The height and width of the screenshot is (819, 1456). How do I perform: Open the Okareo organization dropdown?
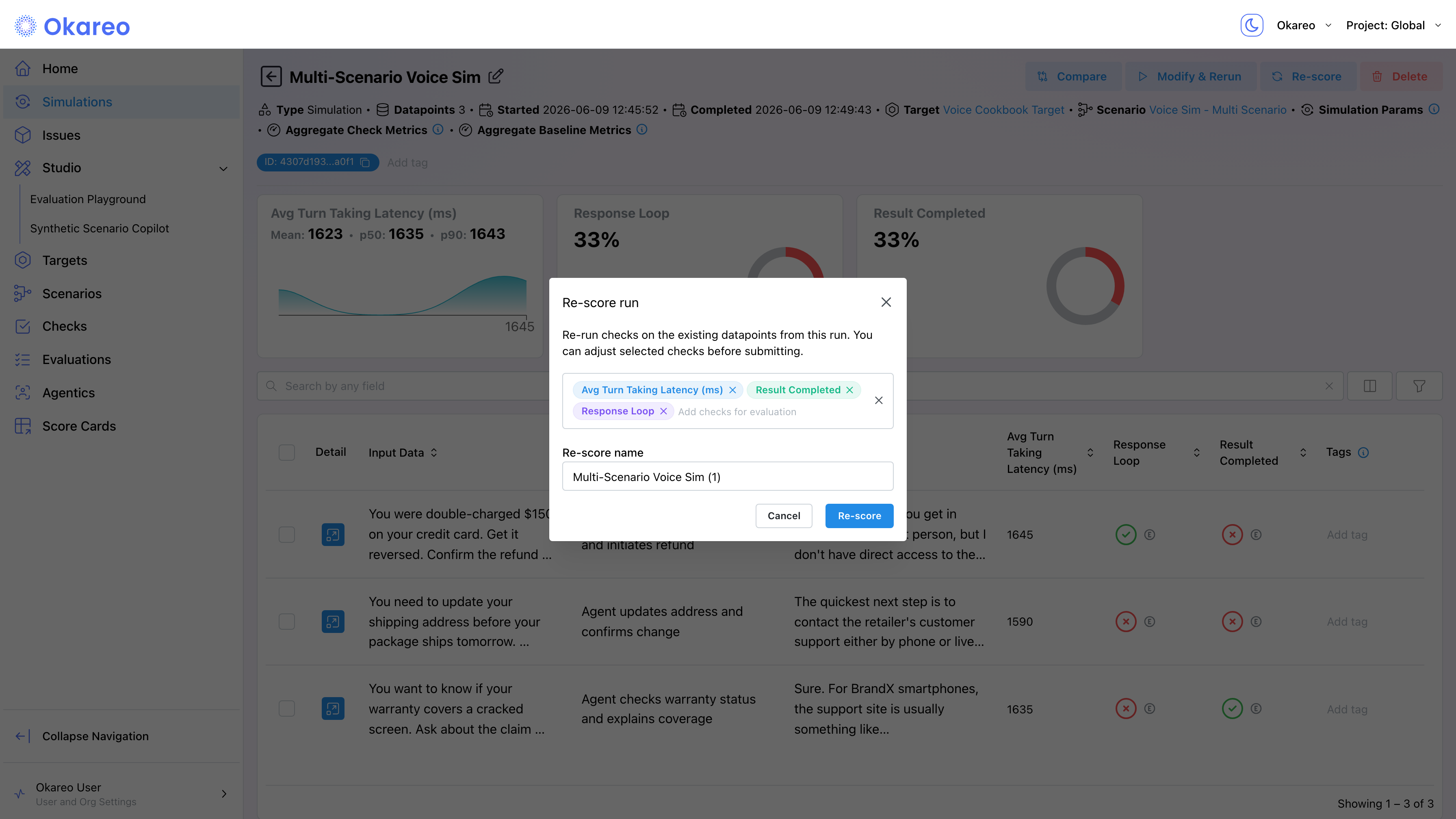1304,26
